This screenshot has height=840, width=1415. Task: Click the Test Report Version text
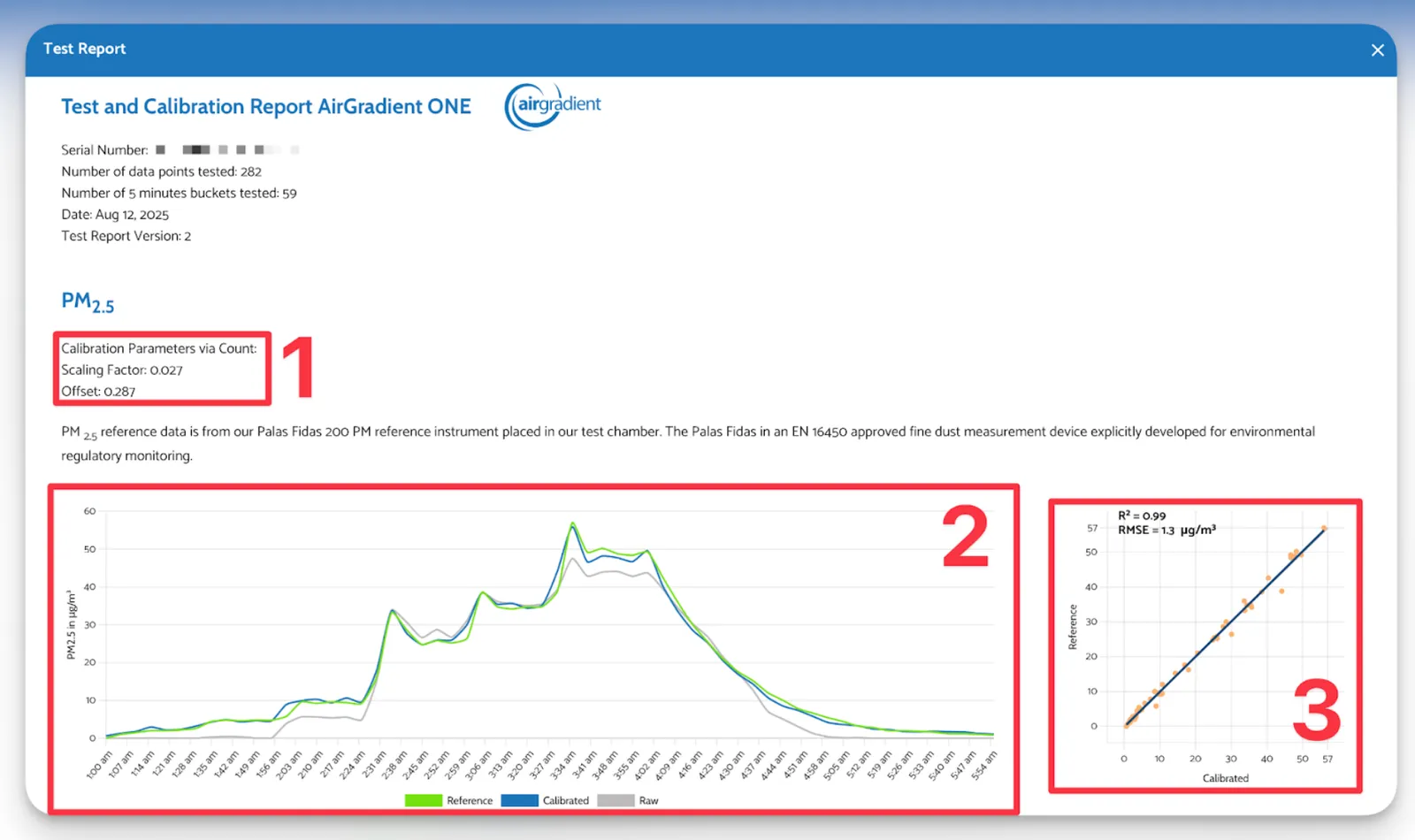pos(126,235)
